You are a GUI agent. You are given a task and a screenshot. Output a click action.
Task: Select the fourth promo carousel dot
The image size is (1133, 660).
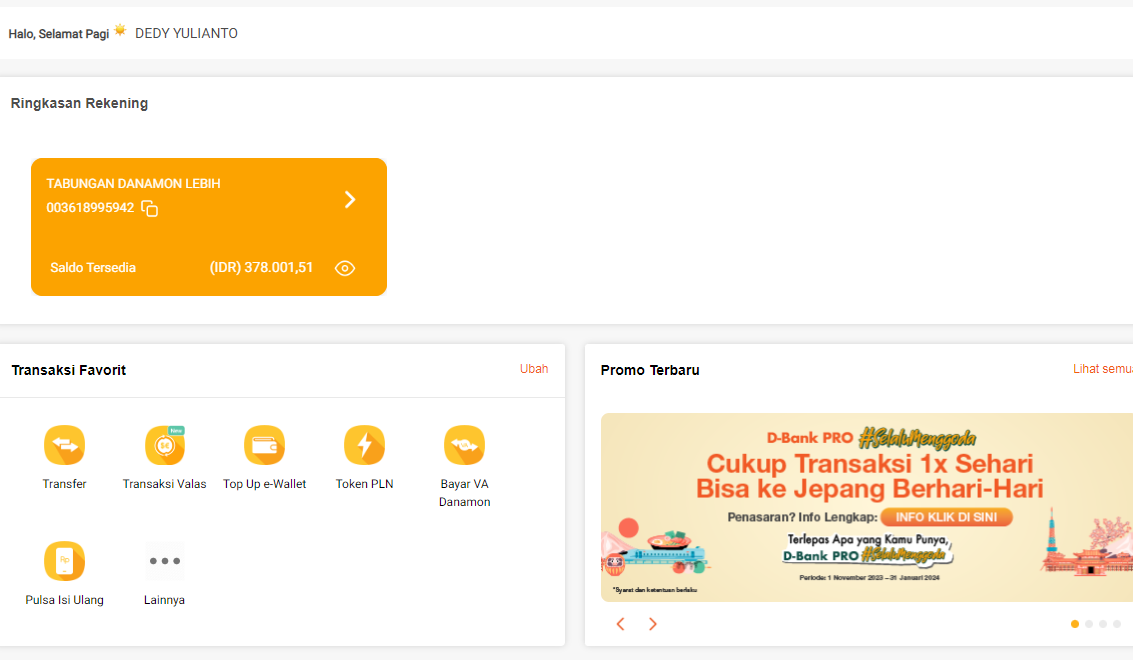pyautogui.click(x=1116, y=624)
